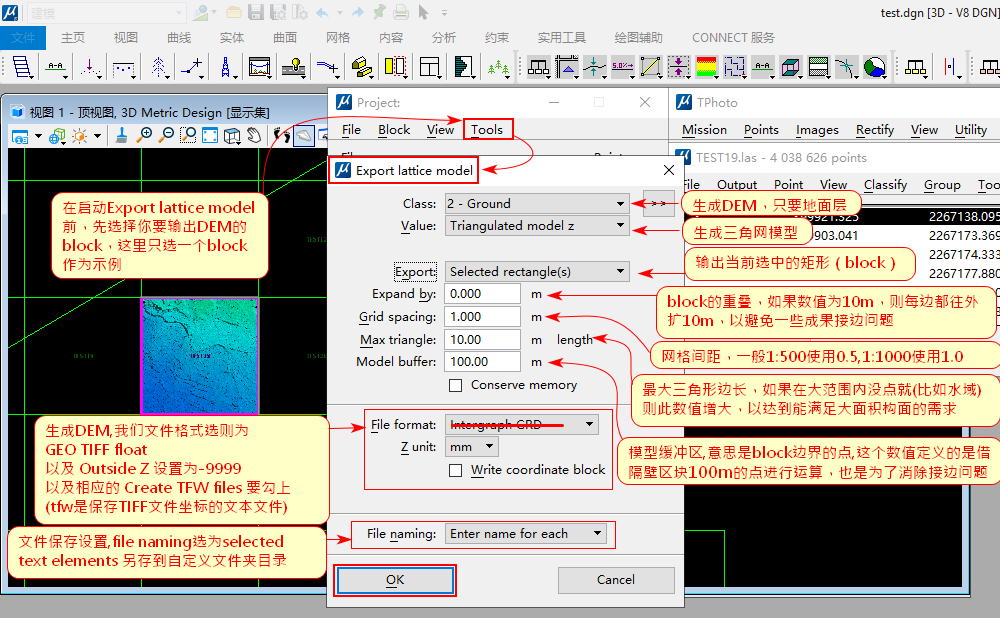Screen dimensions: 1000x618
Task: Open the Z unit dropdown
Action: click(471, 447)
